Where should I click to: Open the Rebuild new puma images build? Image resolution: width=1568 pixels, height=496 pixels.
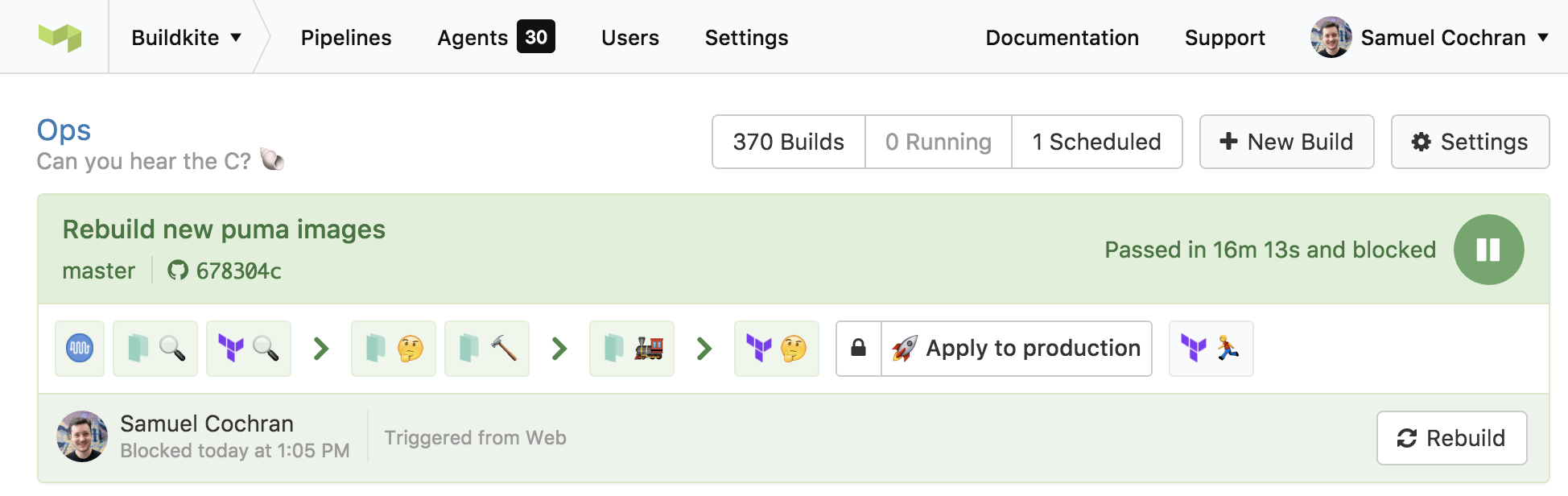224,229
